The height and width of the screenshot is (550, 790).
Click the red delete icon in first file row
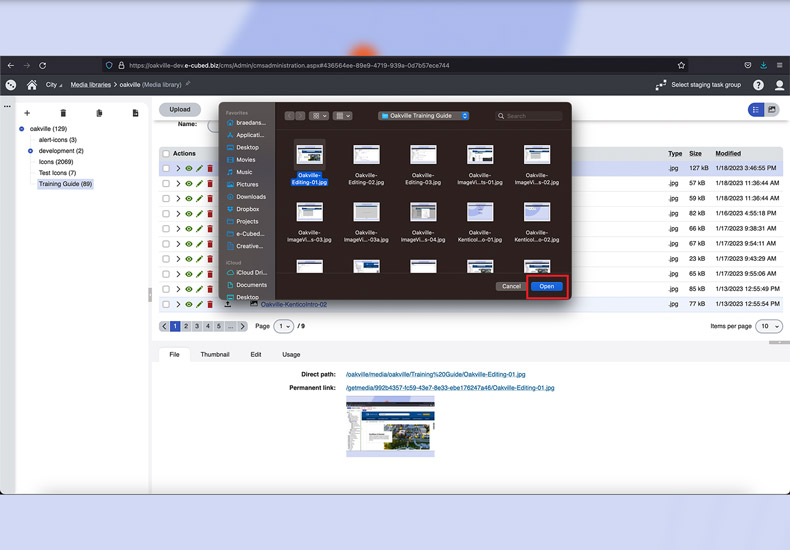coord(210,169)
